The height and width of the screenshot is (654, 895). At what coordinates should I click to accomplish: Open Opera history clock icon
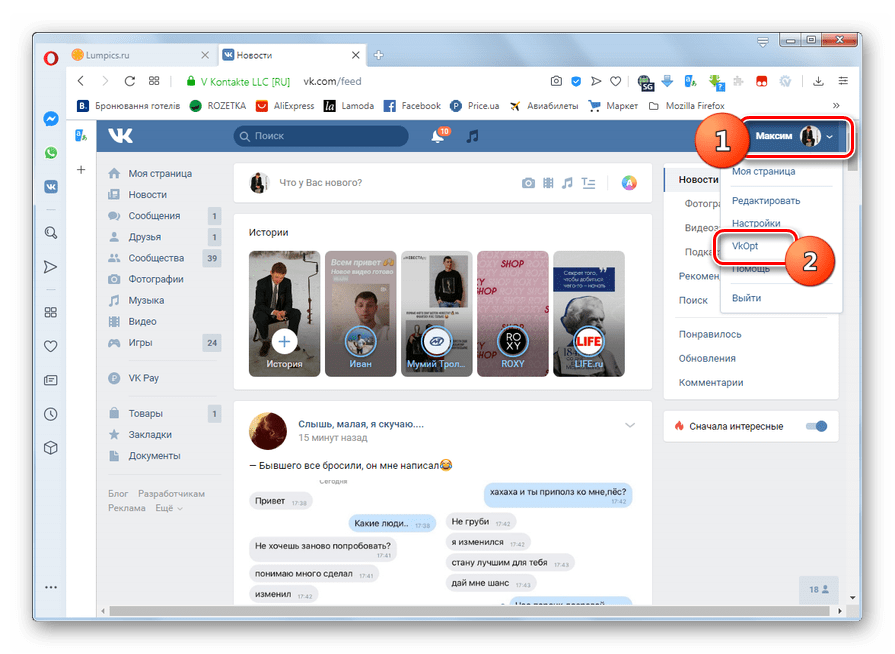50,413
